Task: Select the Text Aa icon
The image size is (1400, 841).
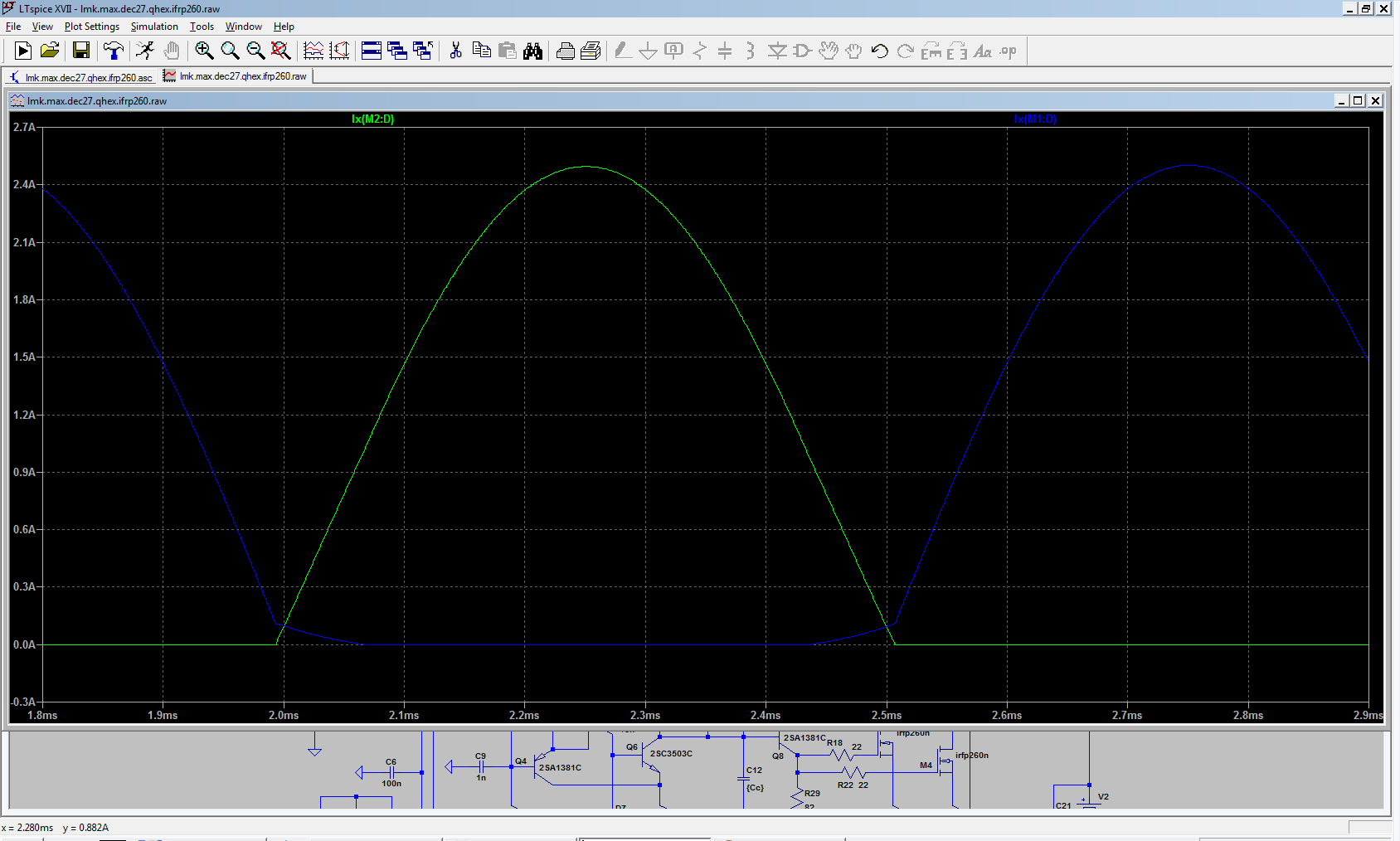Action: coord(983,51)
